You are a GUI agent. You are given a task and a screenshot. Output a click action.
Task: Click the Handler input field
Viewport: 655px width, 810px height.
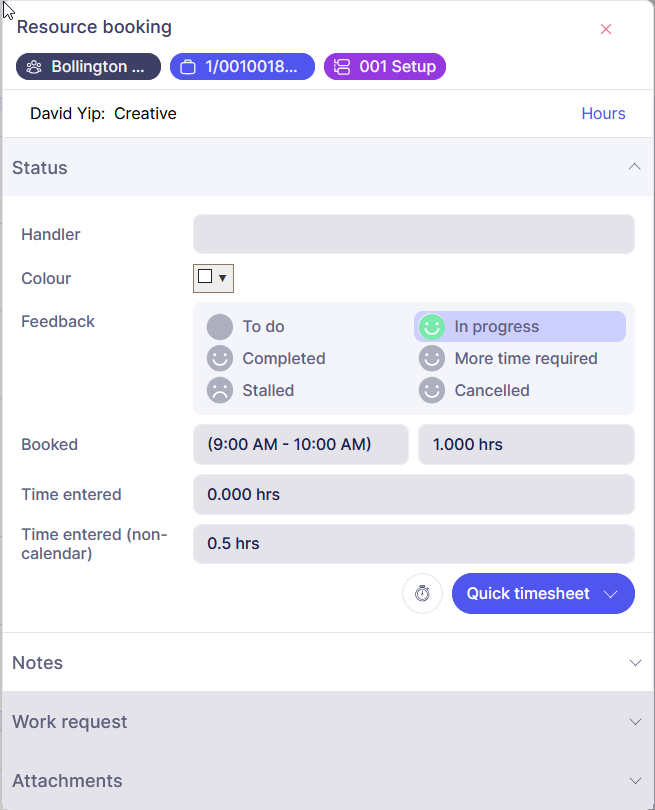[413, 234]
